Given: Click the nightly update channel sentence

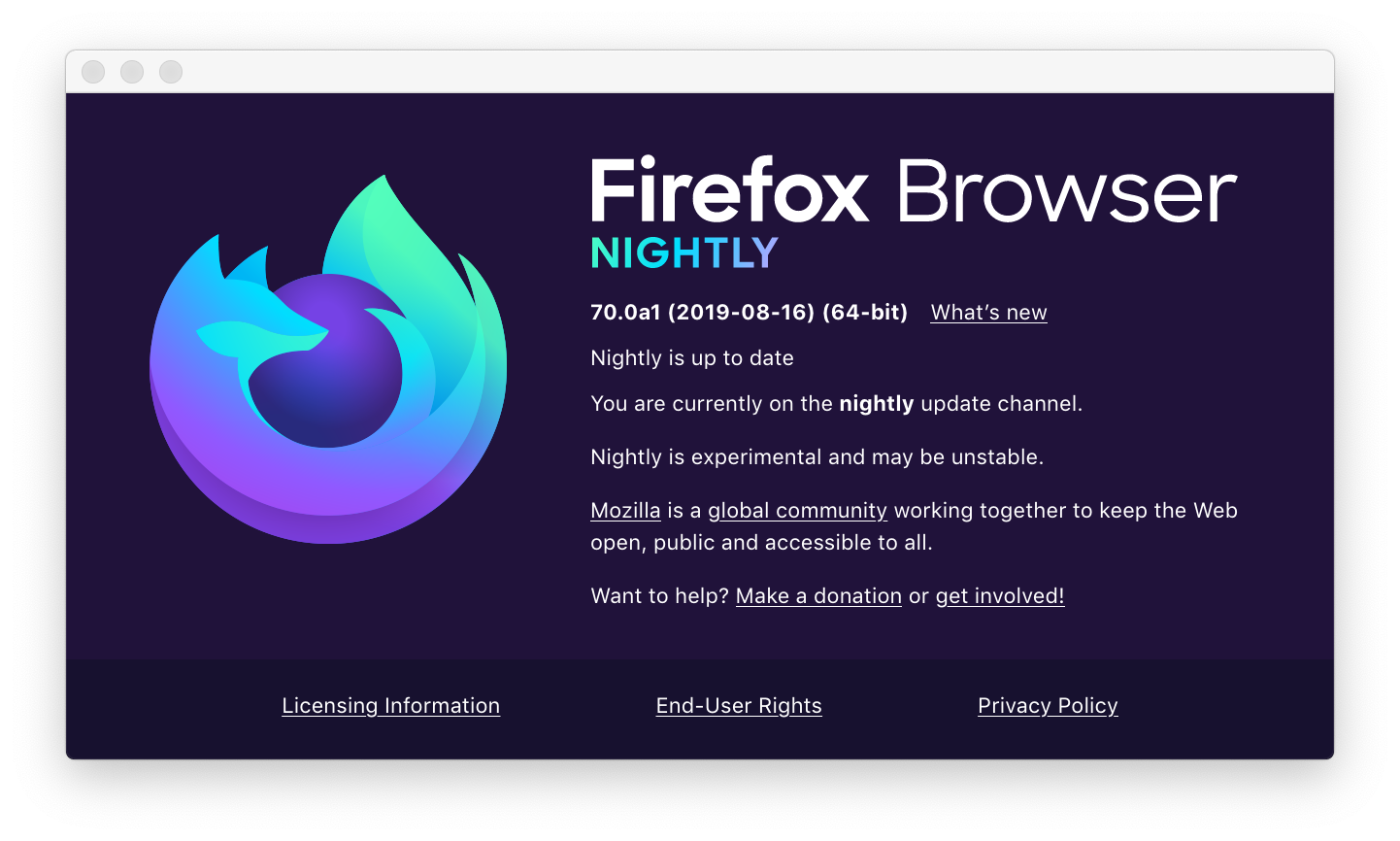Looking at the screenshot, I should click(x=836, y=404).
